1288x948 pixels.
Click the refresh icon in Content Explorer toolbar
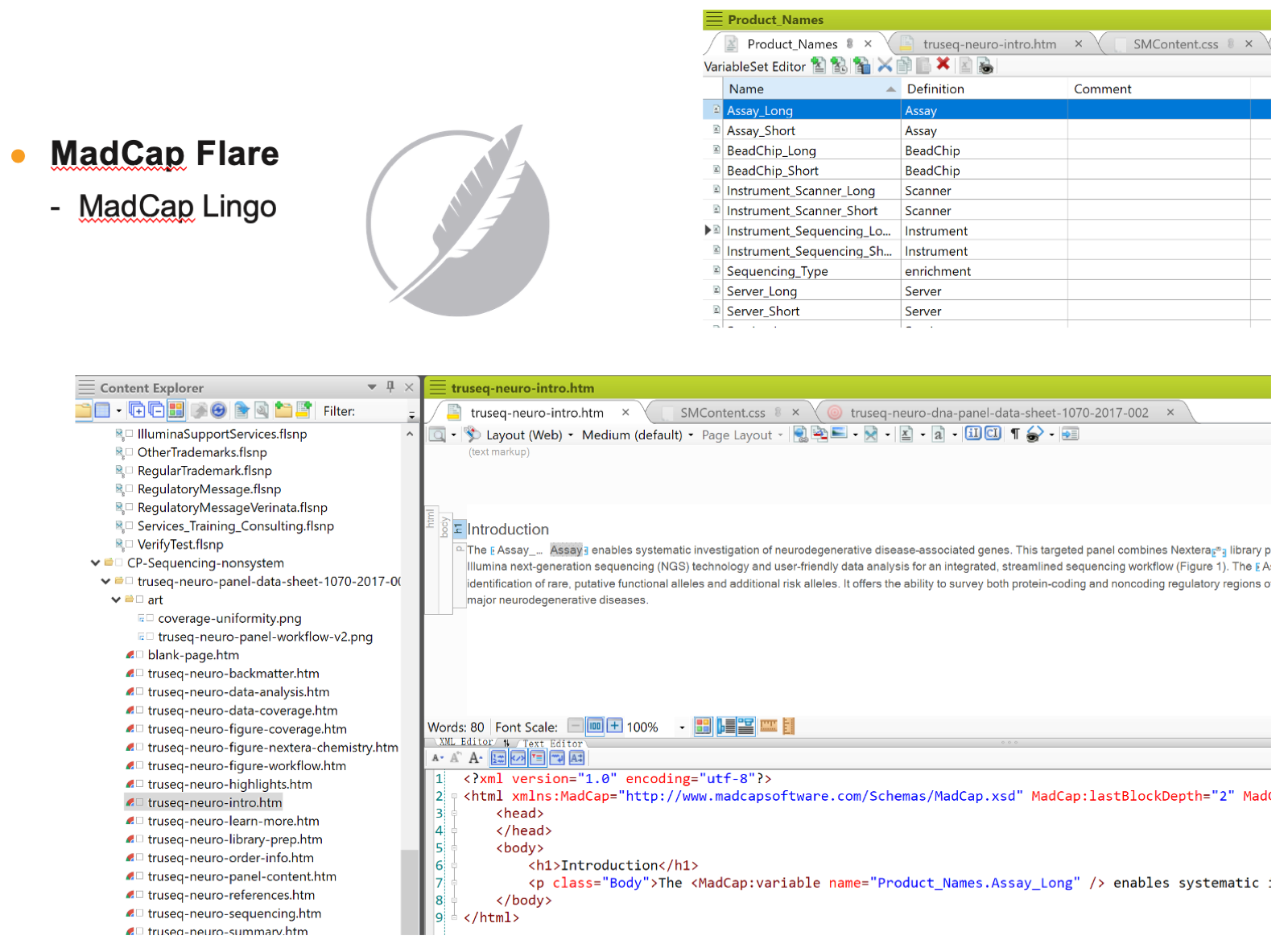(218, 410)
